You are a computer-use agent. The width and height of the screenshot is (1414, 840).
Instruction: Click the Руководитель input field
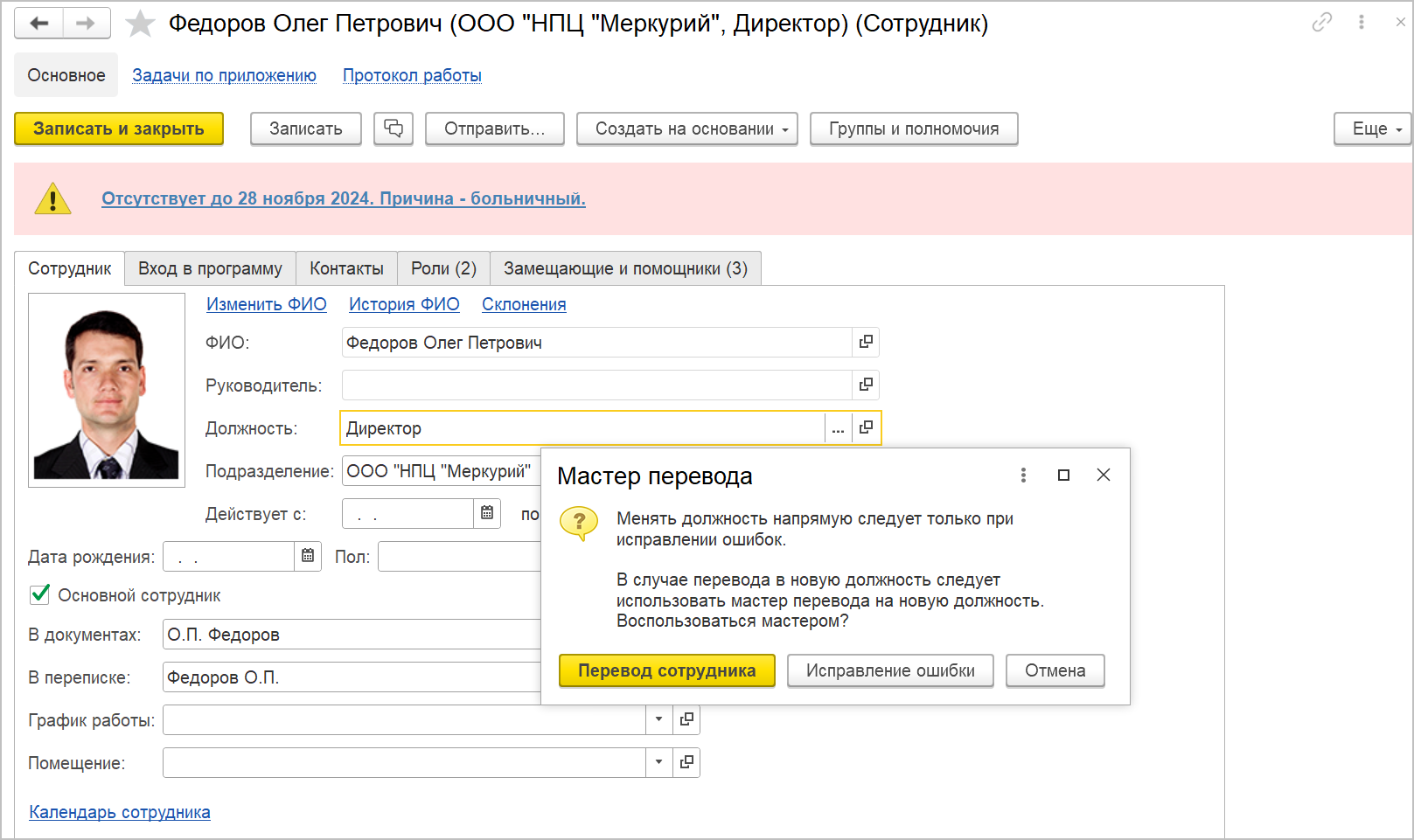coord(596,385)
